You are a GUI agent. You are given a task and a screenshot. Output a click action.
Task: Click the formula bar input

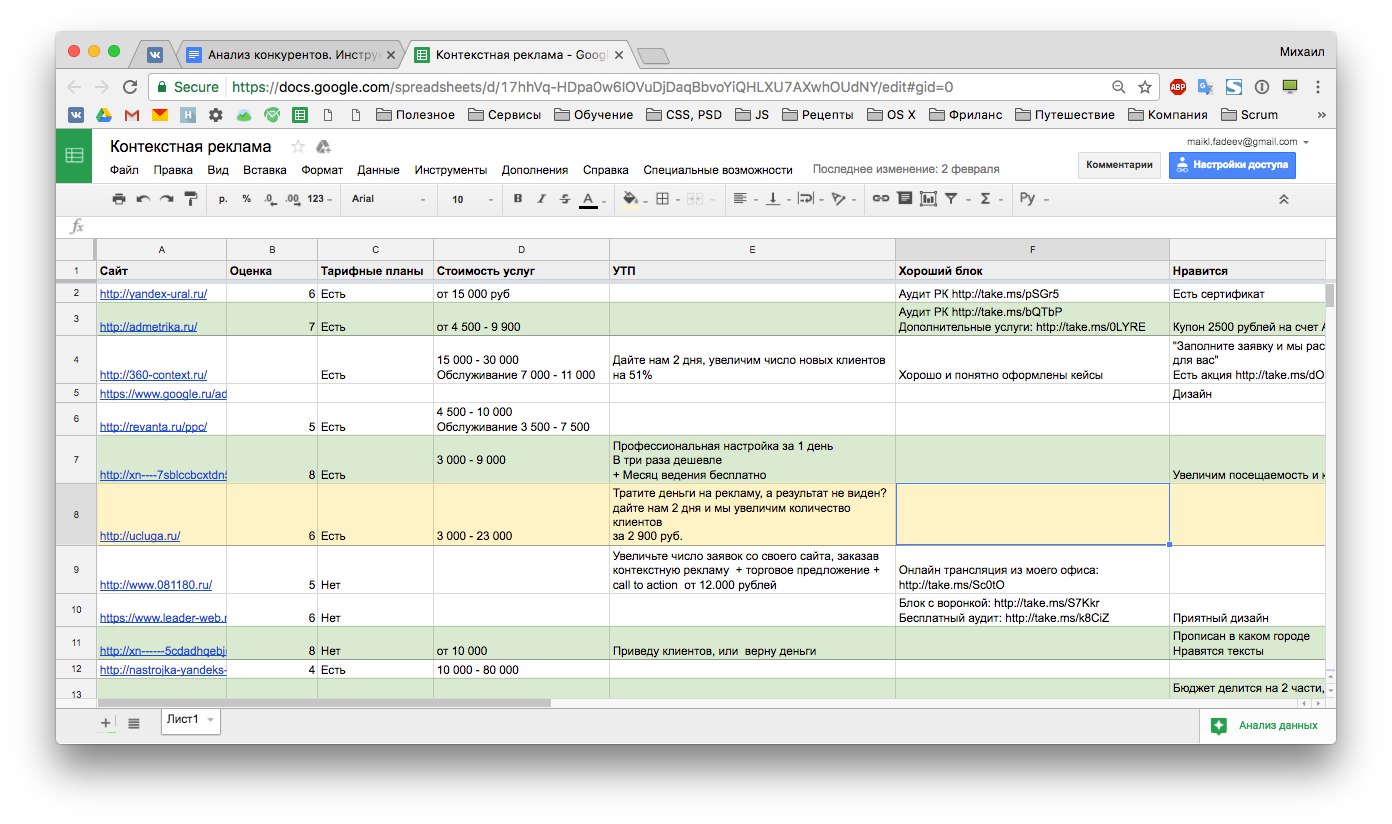pos(710,227)
